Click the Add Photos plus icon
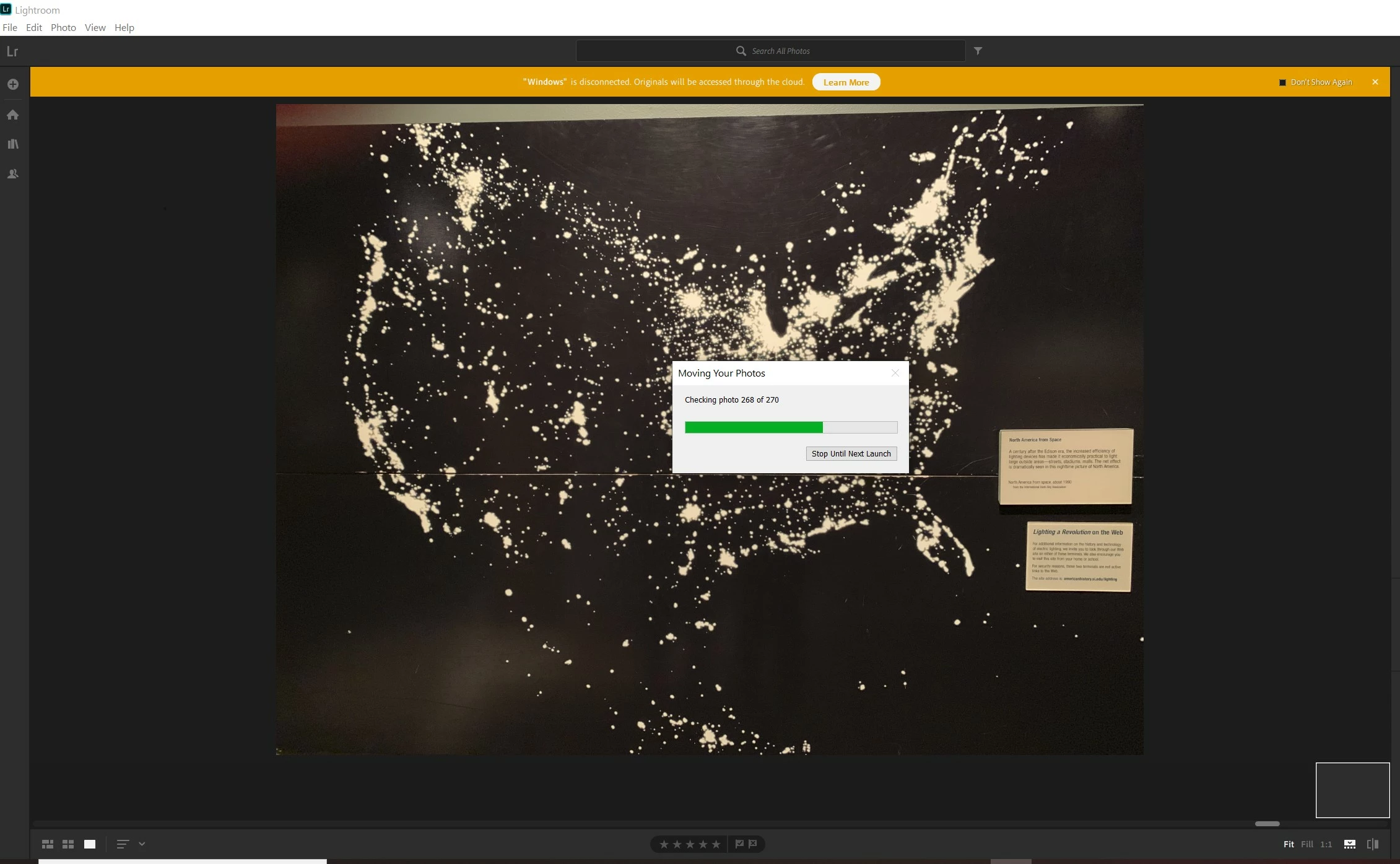Viewport: 1400px width, 864px height. click(x=13, y=84)
